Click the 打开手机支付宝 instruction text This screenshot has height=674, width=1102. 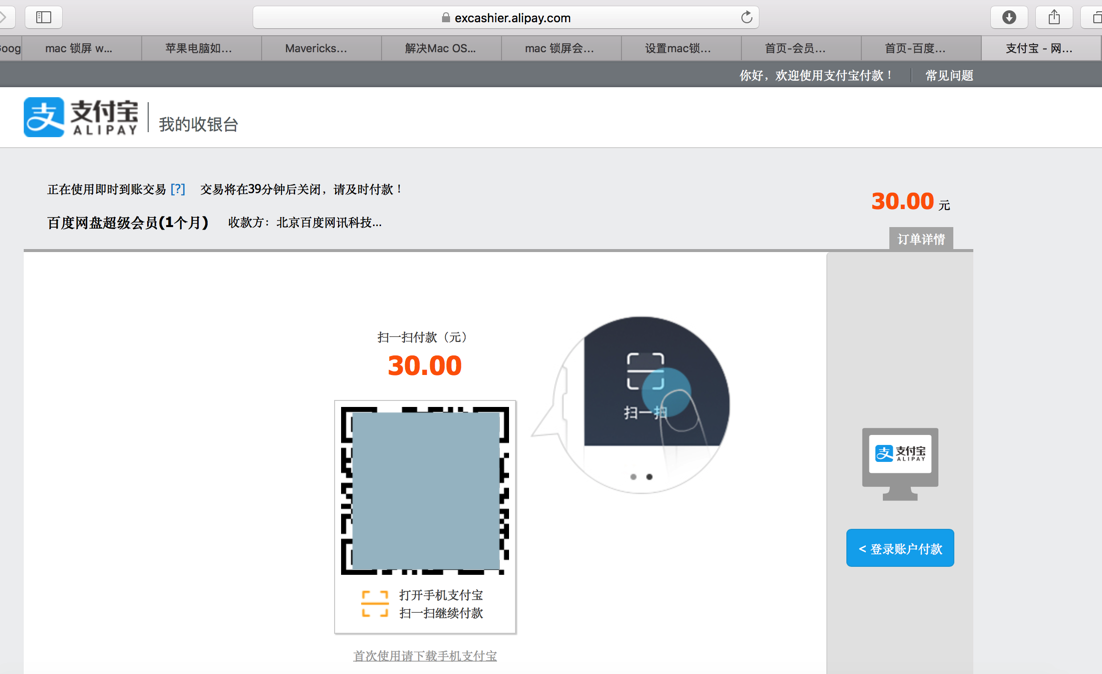[x=441, y=595]
